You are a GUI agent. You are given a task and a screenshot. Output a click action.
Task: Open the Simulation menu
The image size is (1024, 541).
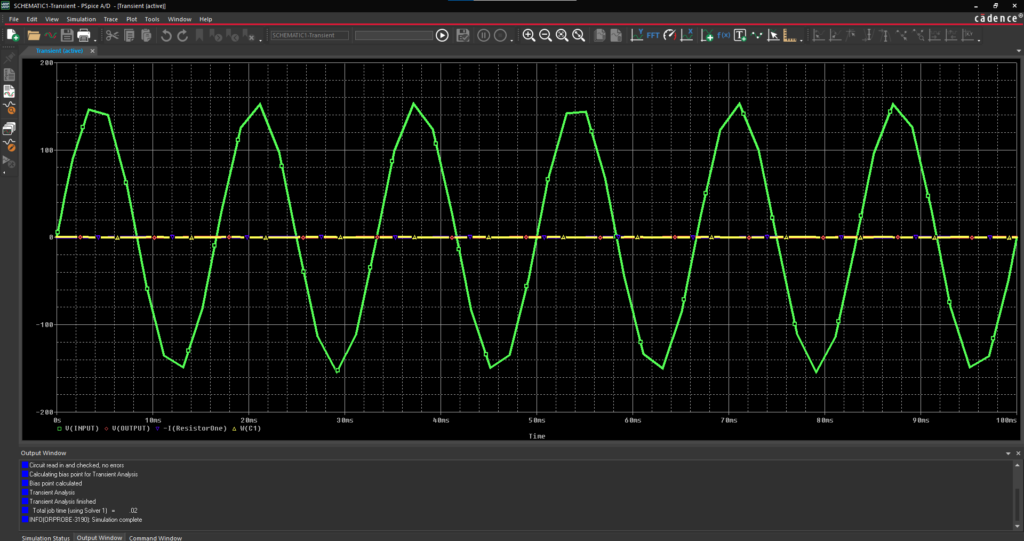(81, 19)
